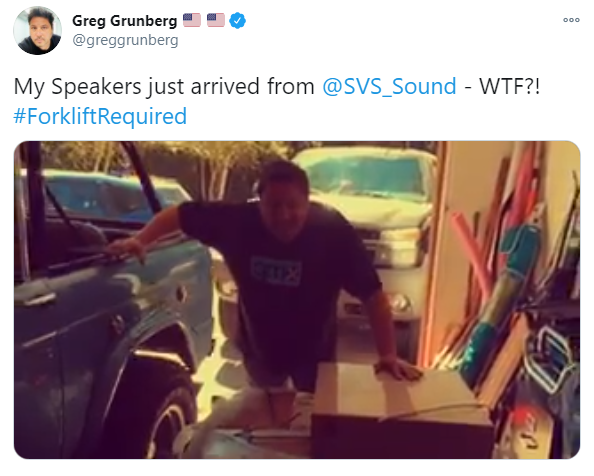This screenshot has width=594, height=476.
Task: Click the man's face in the video
Action: [x=283, y=204]
